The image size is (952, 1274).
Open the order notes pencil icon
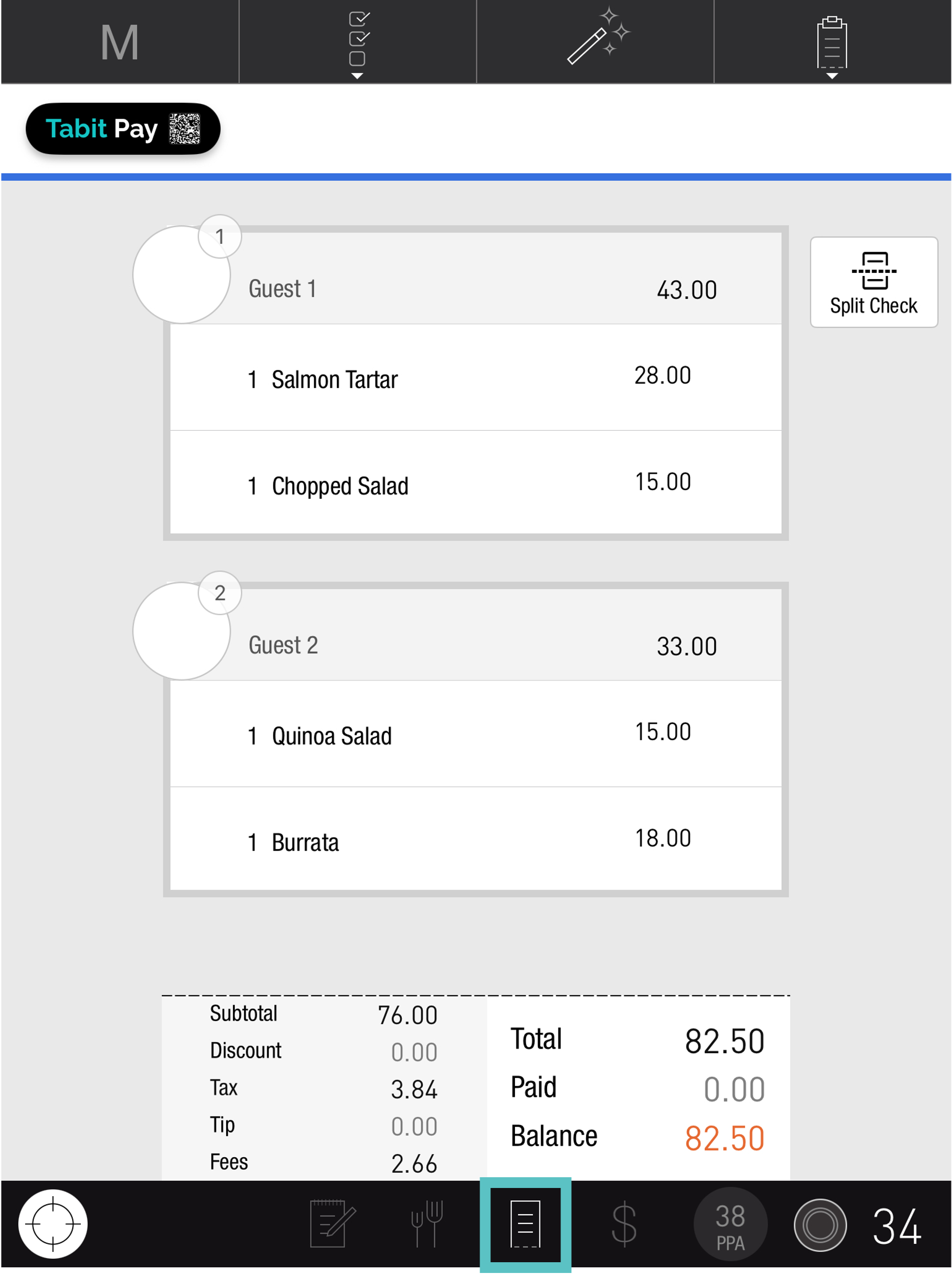point(332,1224)
